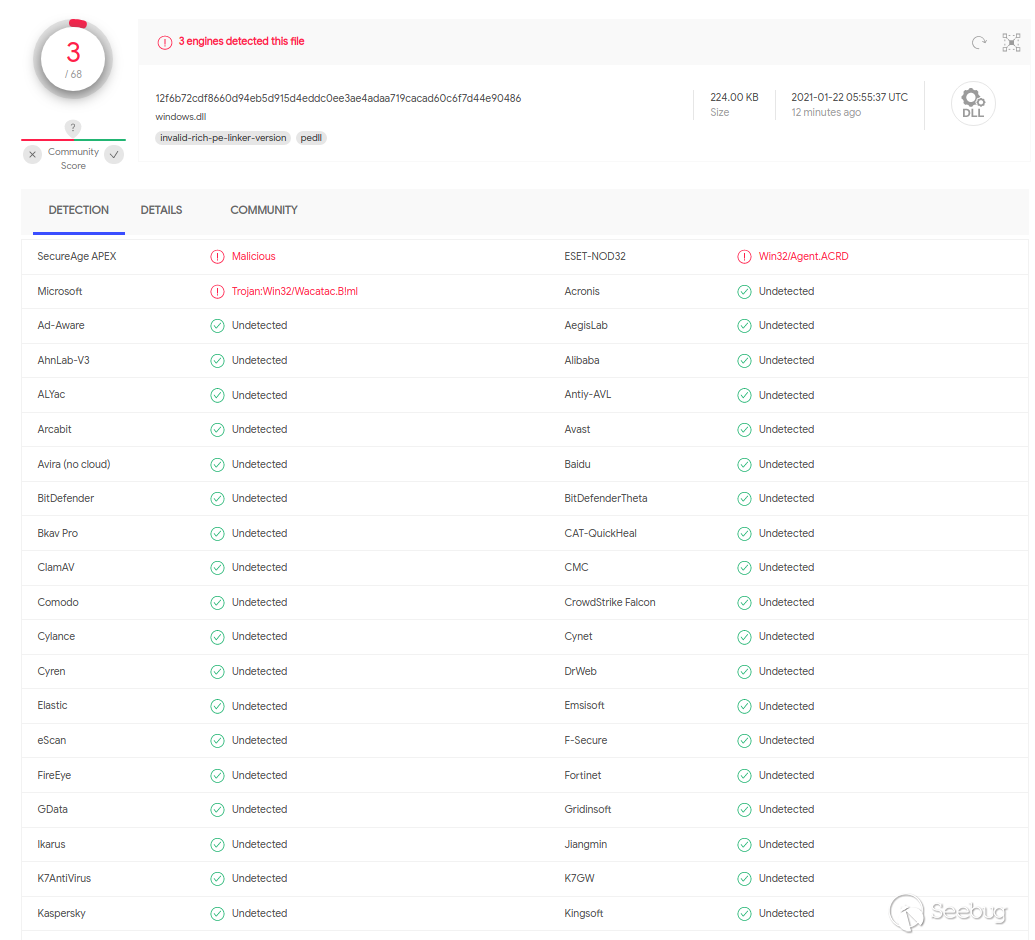Viewport: 1035px width, 940px height.
Task: Click the alert icon in SecureAge APEX row
Action: click(217, 257)
